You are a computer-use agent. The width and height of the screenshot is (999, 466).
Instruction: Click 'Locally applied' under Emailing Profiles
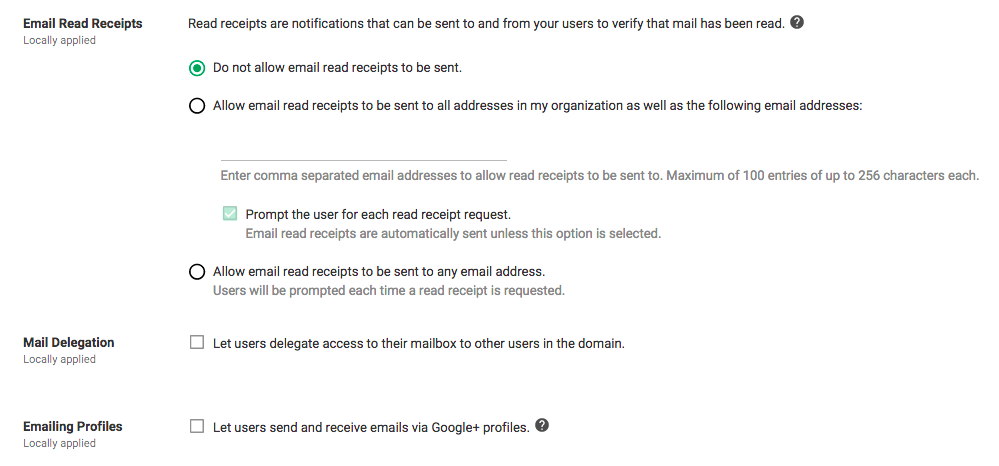point(60,443)
